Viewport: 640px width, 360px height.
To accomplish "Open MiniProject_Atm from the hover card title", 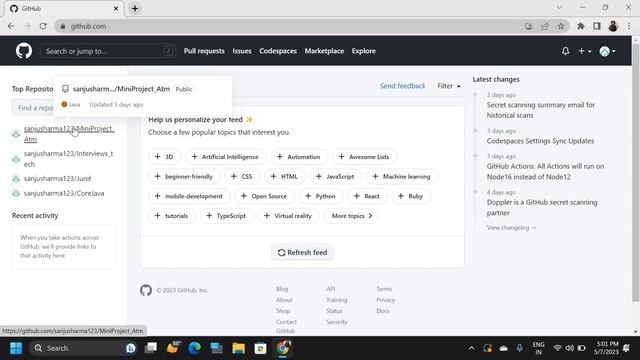I will click(x=121, y=89).
